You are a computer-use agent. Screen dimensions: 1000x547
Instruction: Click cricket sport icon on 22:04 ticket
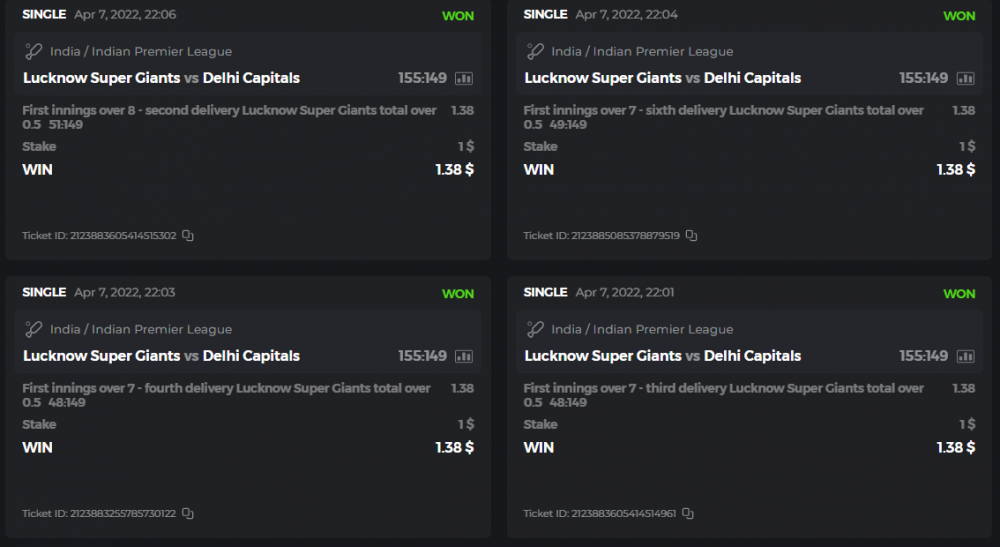pos(535,52)
